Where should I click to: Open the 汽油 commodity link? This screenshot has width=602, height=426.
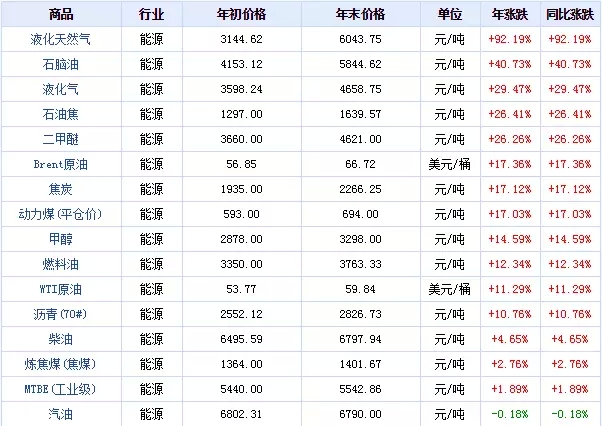click(60, 412)
